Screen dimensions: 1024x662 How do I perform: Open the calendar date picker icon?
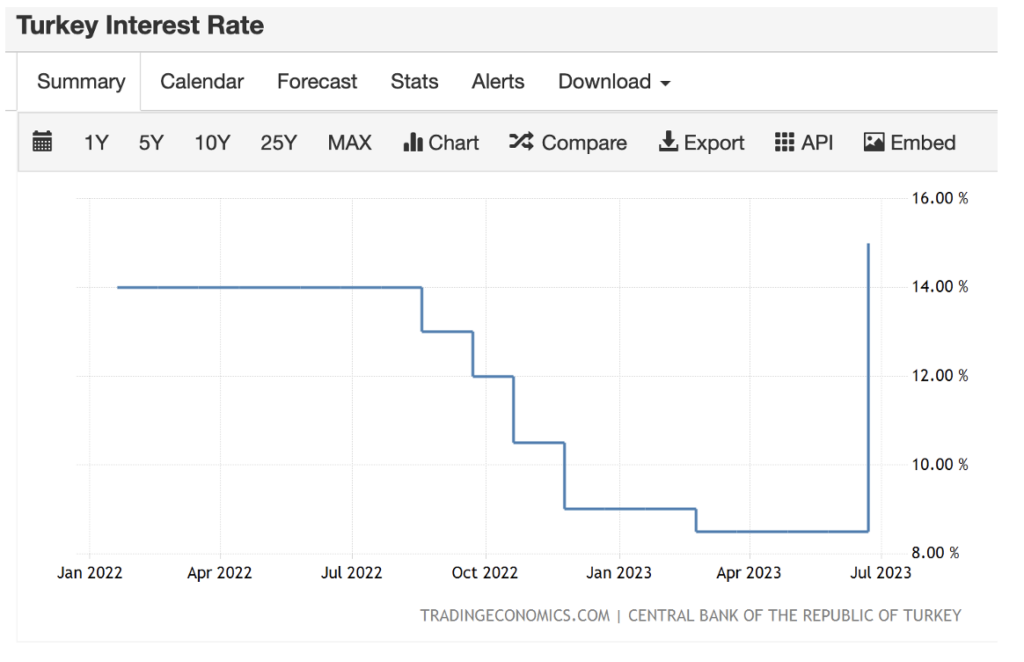tap(42, 142)
